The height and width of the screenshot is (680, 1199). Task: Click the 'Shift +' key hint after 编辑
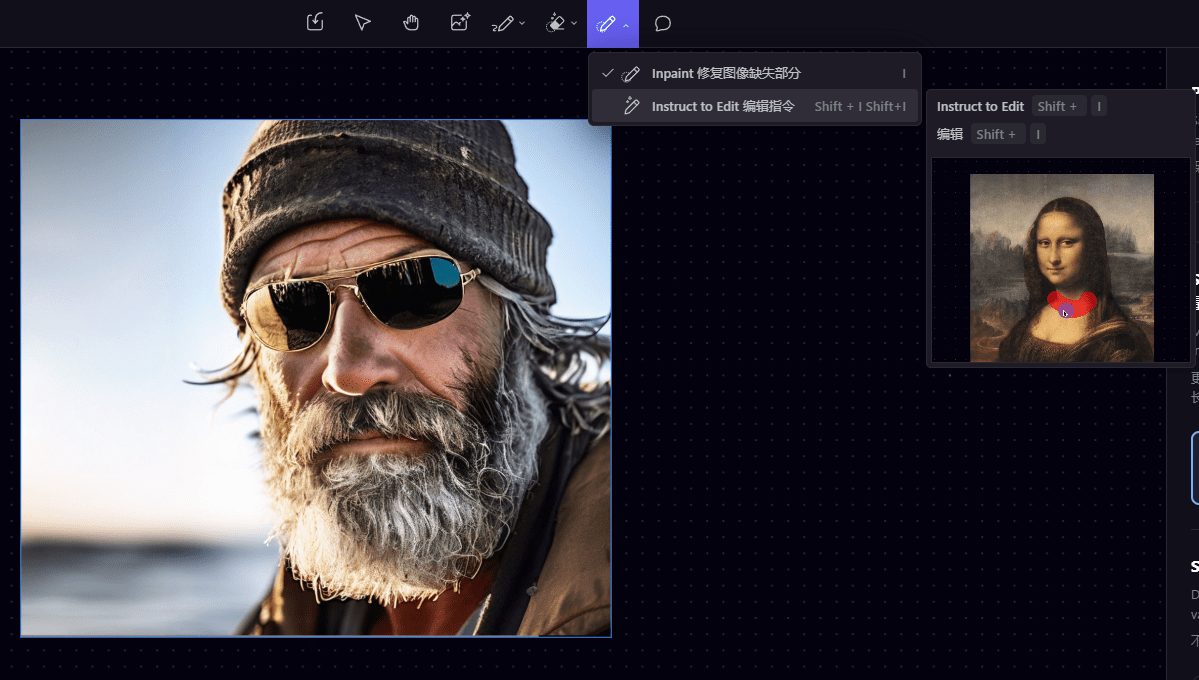[996, 135]
